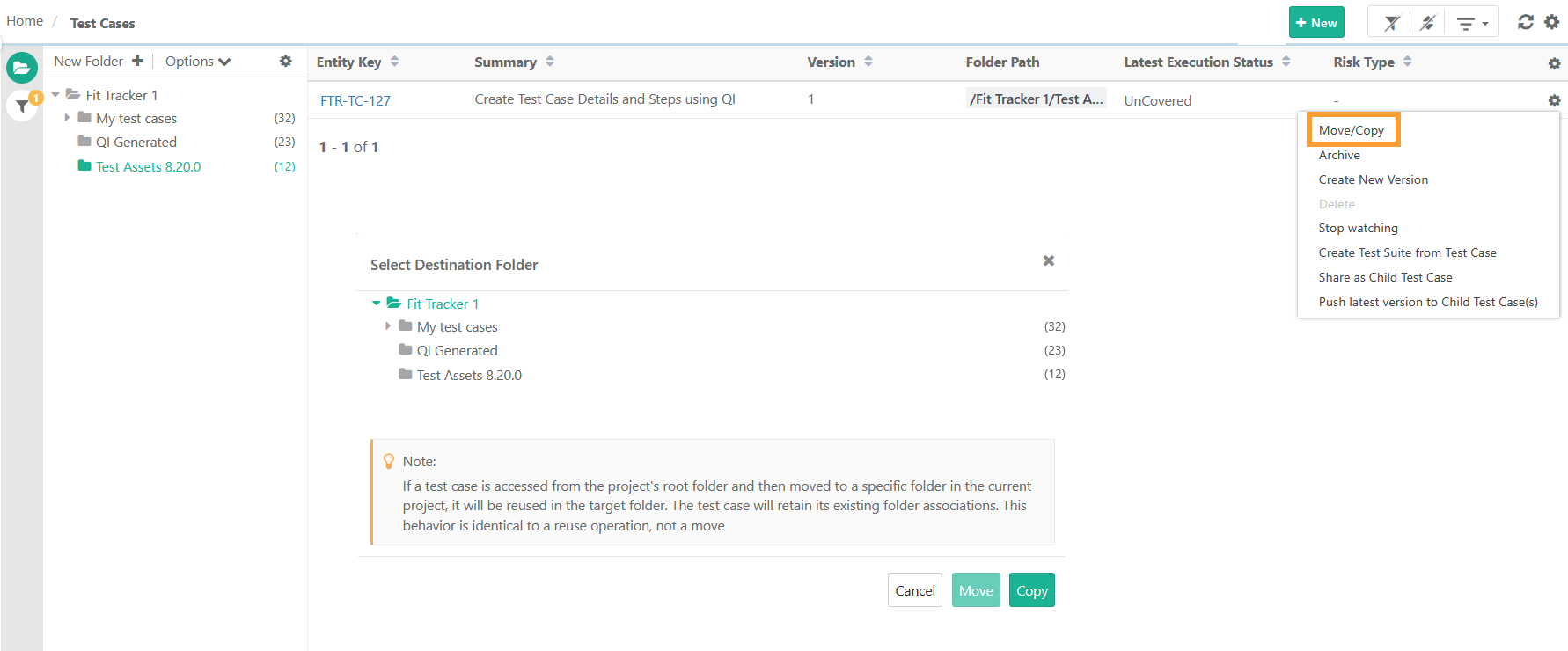Go to Home in the breadcrumb

click(x=25, y=20)
